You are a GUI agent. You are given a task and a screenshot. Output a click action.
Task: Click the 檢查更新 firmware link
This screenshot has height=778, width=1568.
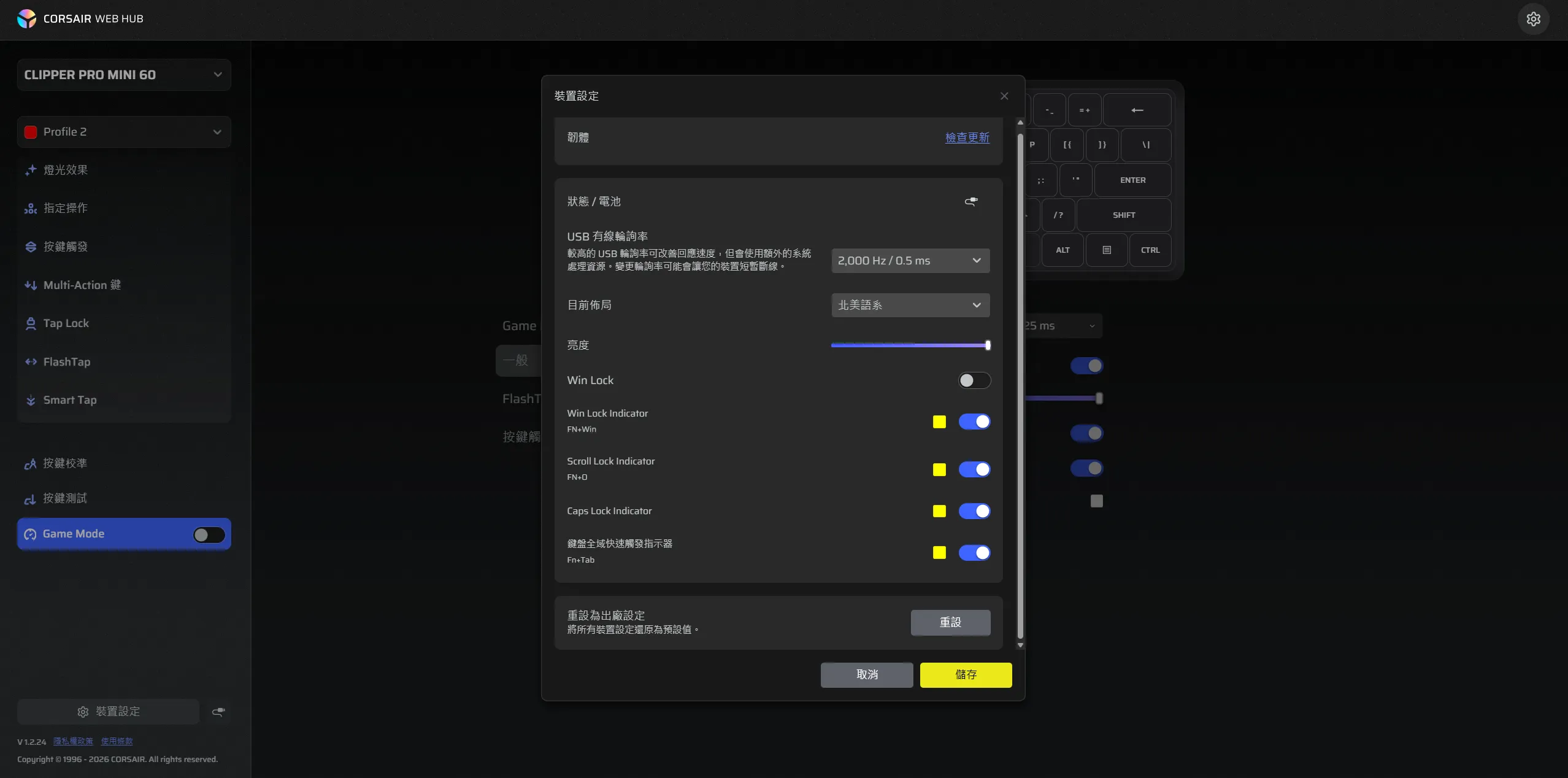[967, 137]
